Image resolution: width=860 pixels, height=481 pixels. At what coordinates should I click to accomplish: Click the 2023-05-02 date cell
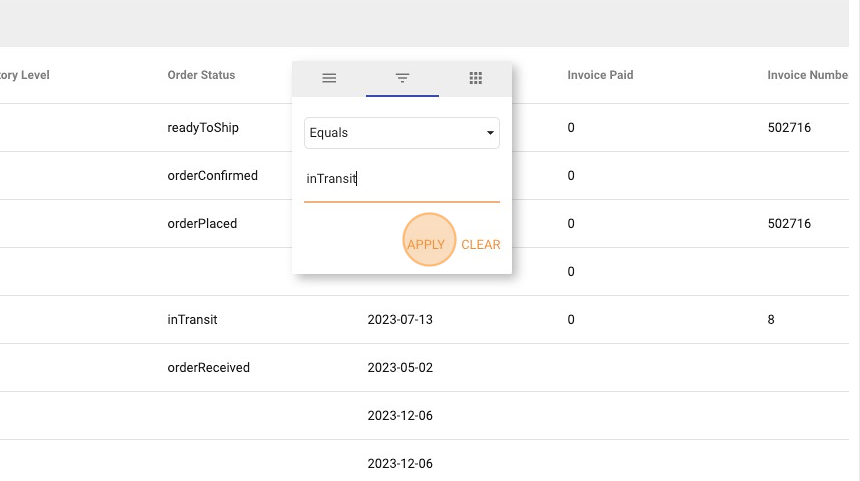pyautogui.click(x=400, y=368)
